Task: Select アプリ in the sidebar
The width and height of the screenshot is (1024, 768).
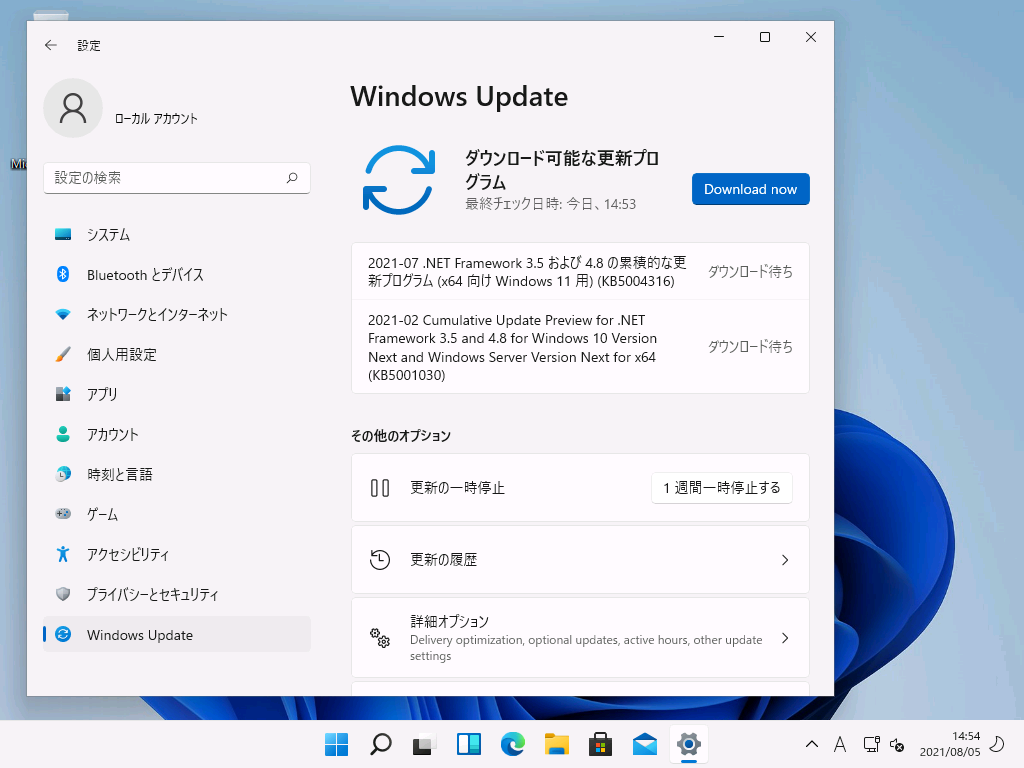Action: click(176, 394)
